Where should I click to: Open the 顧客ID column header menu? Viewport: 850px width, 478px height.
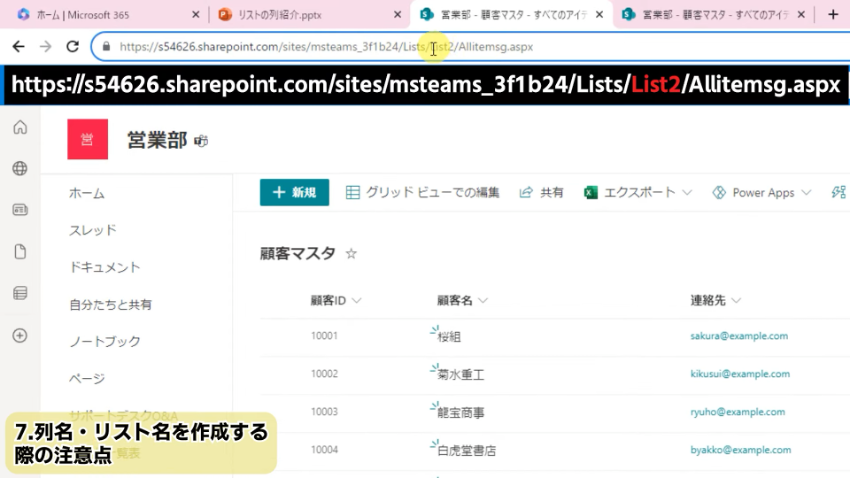[x=336, y=300]
